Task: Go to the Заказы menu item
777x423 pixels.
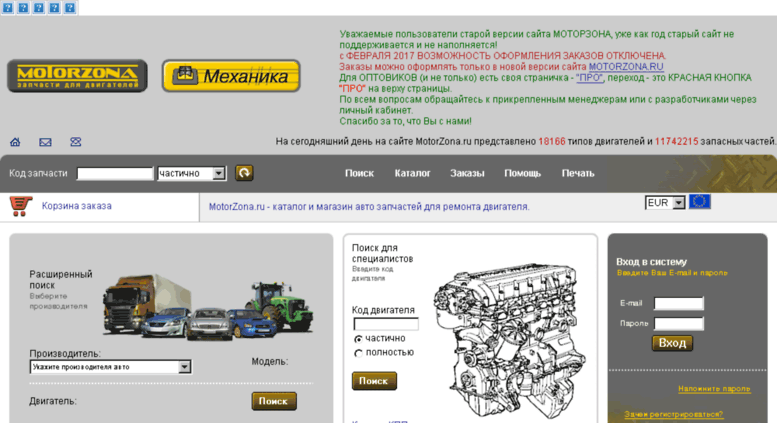Action: [x=467, y=173]
